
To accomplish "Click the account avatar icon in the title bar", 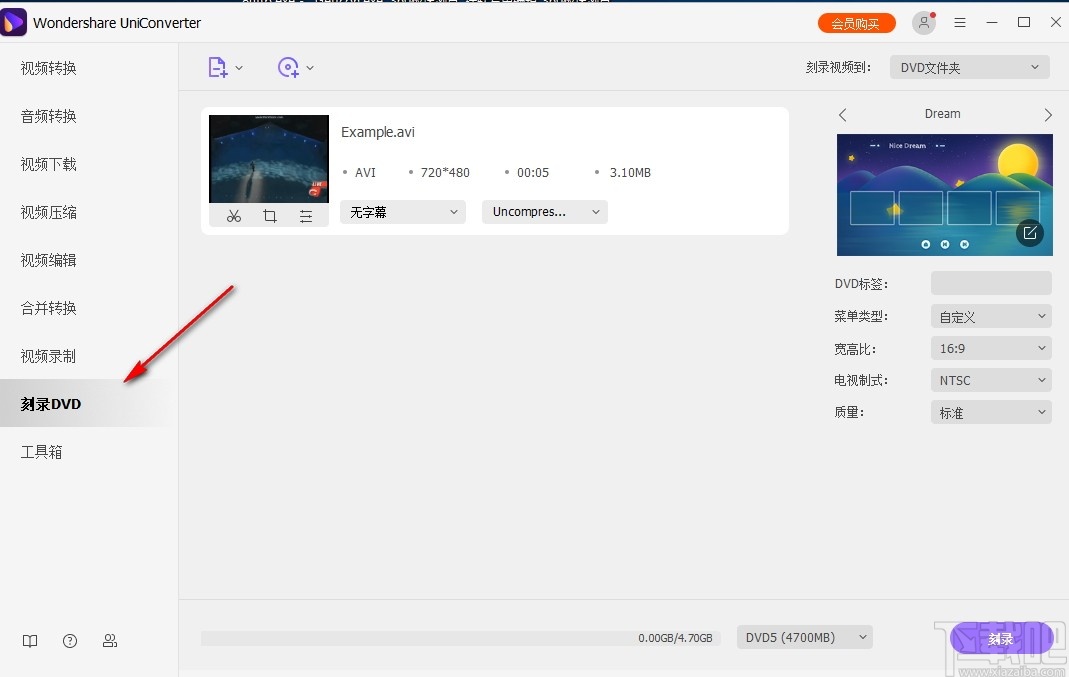I will click(922, 22).
